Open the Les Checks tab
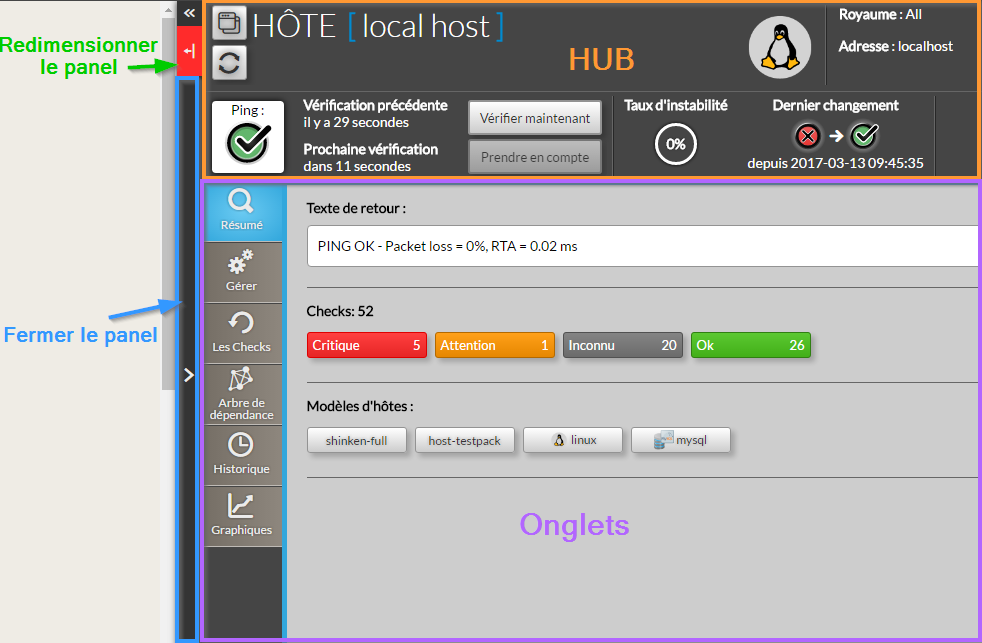This screenshot has width=982, height=643. coord(241,333)
